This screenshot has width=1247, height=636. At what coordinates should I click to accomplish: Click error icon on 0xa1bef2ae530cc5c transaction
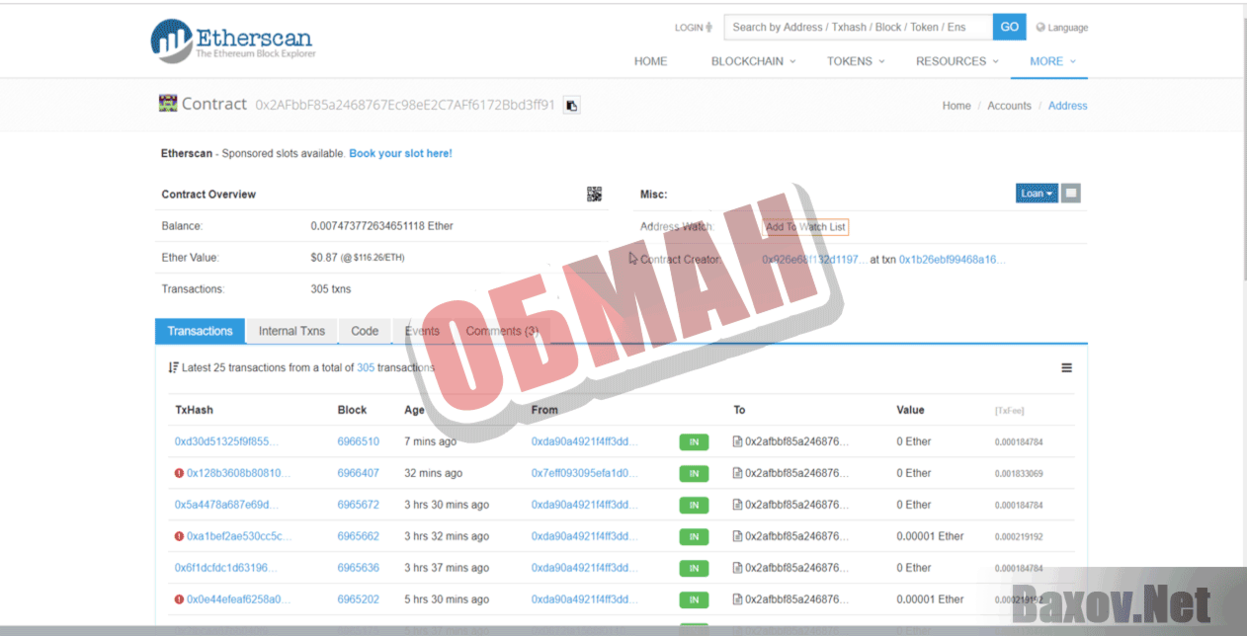179,536
